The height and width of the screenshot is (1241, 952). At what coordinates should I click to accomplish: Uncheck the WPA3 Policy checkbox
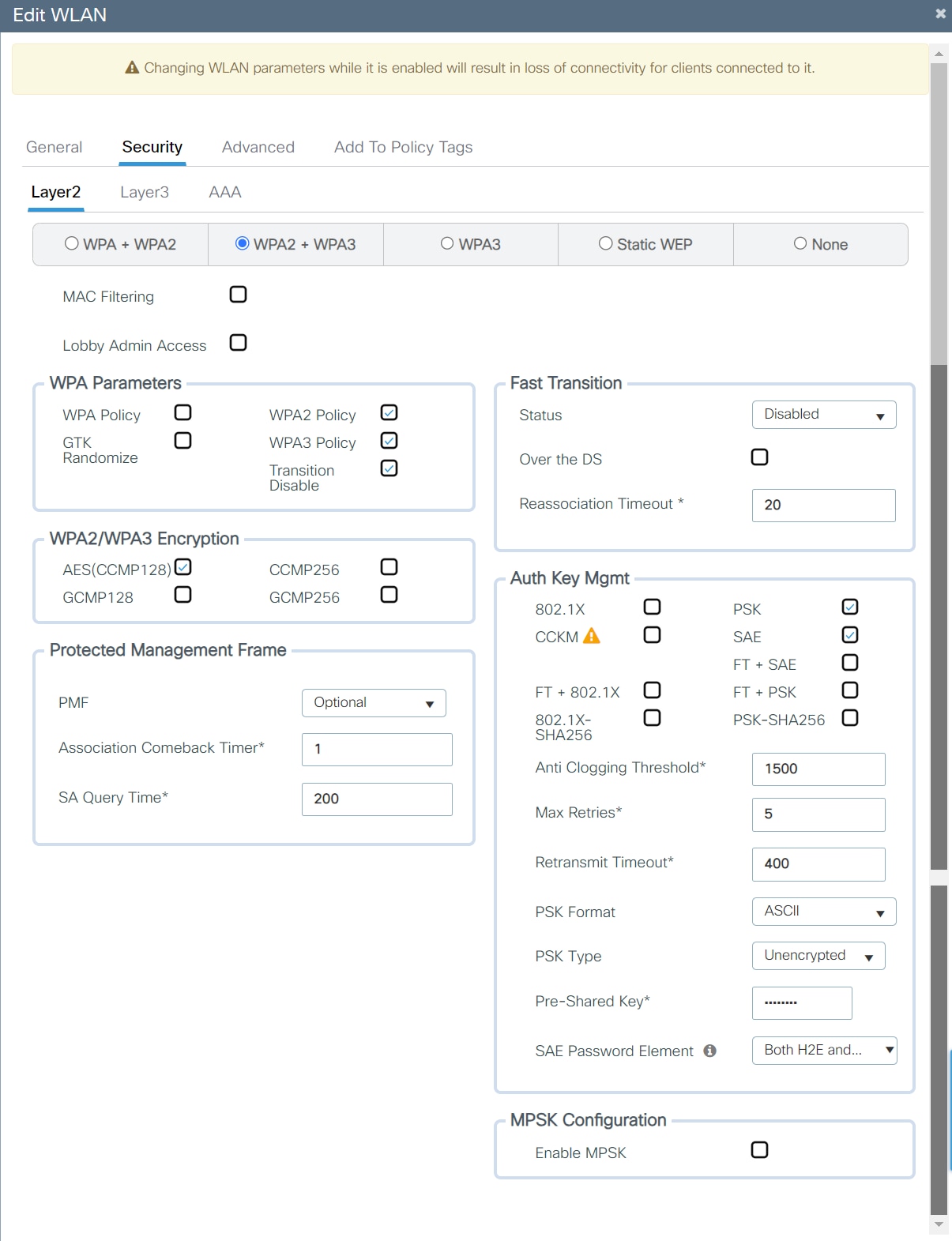click(389, 441)
